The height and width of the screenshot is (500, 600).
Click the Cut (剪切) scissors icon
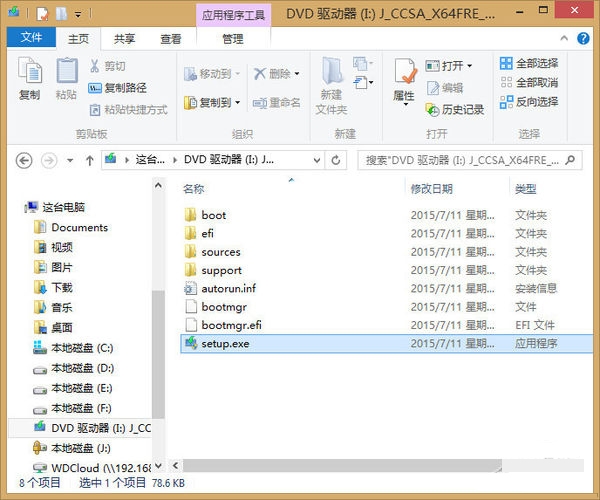95,66
